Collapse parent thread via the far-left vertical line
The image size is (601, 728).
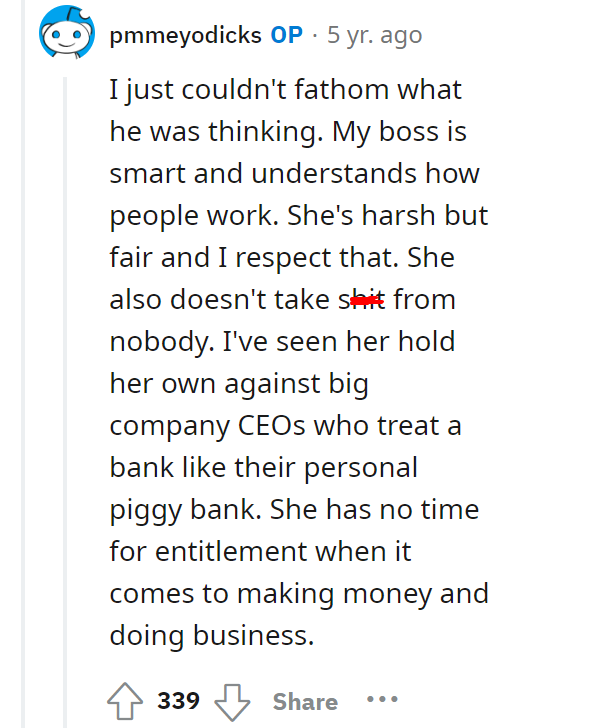23,364
